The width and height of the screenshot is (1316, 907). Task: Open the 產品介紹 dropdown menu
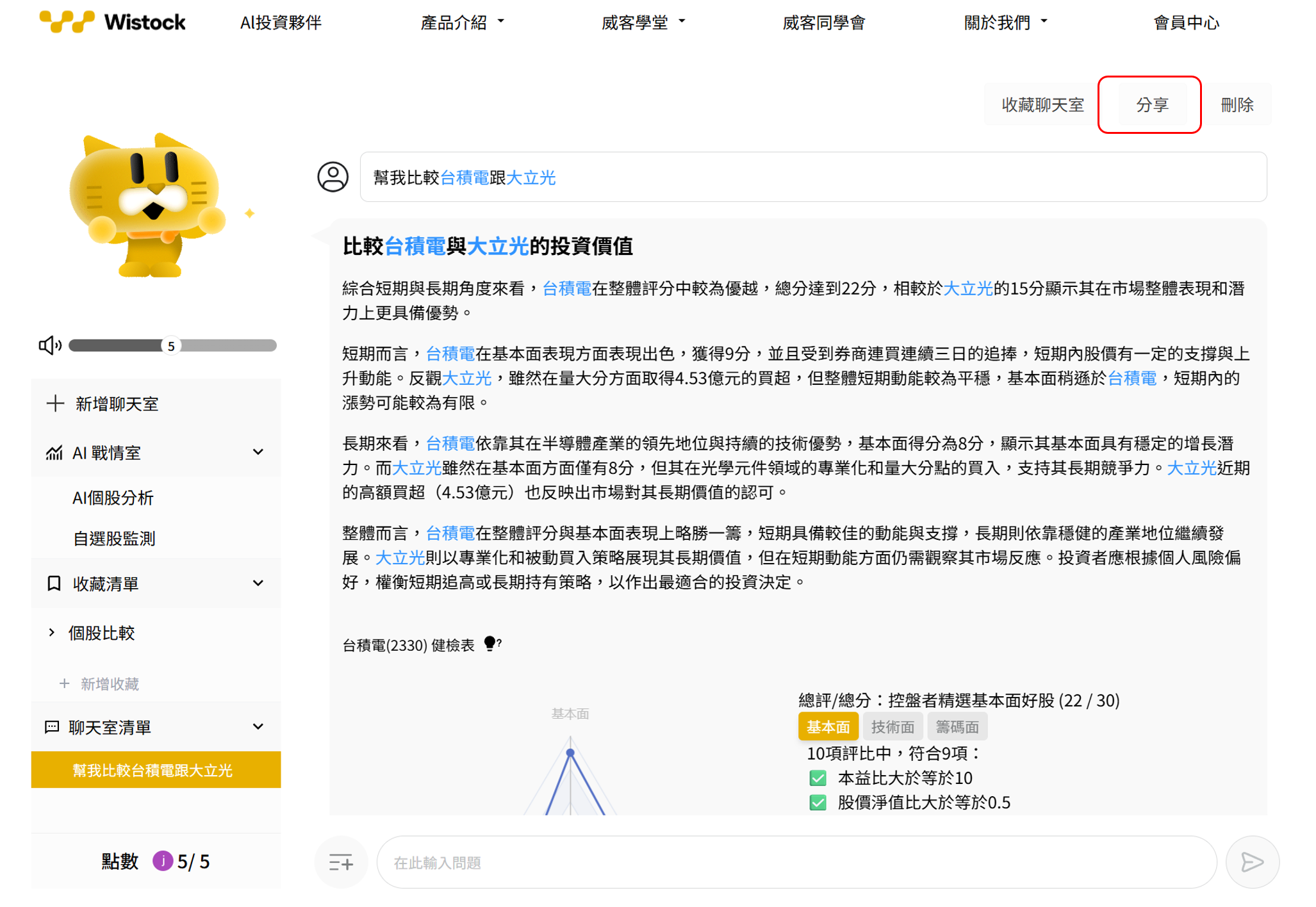[x=461, y=22]
